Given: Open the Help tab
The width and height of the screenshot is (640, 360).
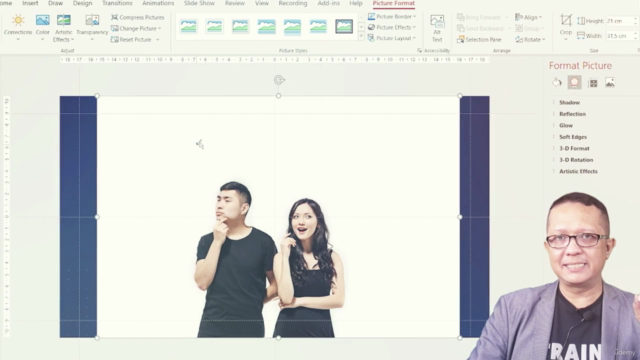Looking at the screenshot, I should point(356,3).
